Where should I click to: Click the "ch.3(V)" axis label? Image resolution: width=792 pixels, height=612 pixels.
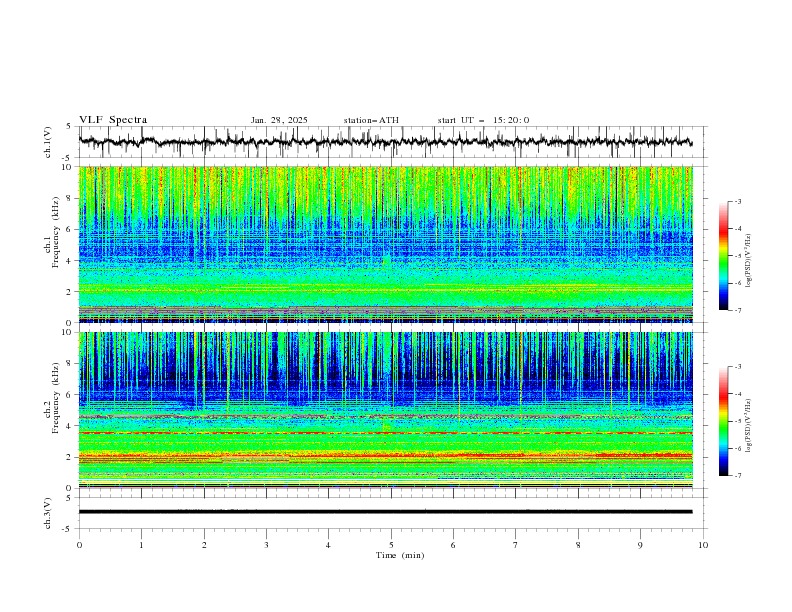pyautogui.click(x=48, y=513)
